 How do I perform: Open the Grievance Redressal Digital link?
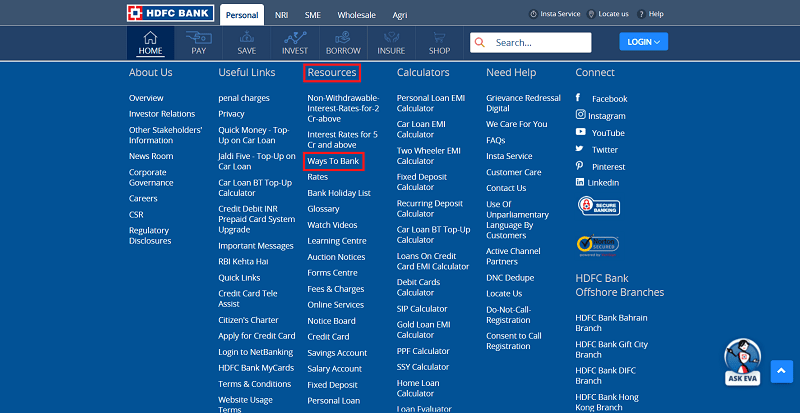click(x=523, y=103)
